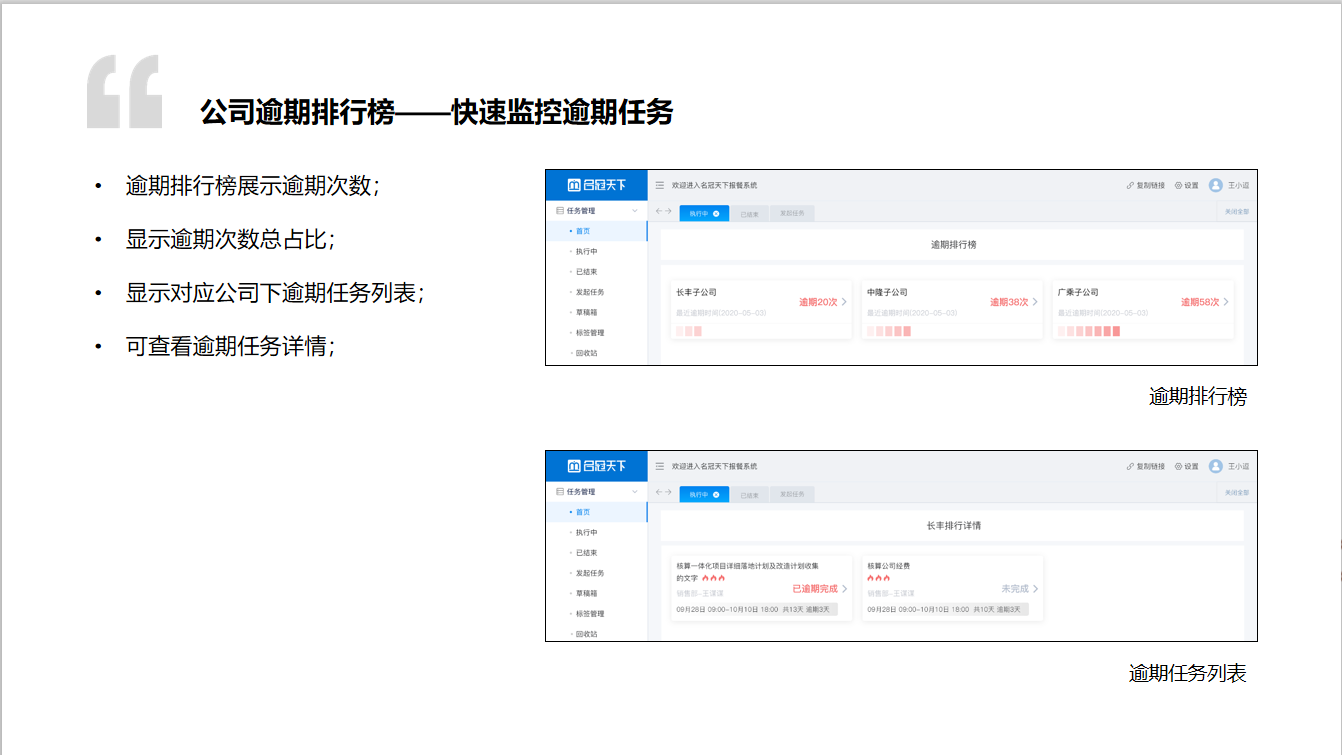Click 王小逗 user avatar in 长丰排行详情 screenshot
The height and width of the screenshot is (755, 1342).
pos(1216,466)
